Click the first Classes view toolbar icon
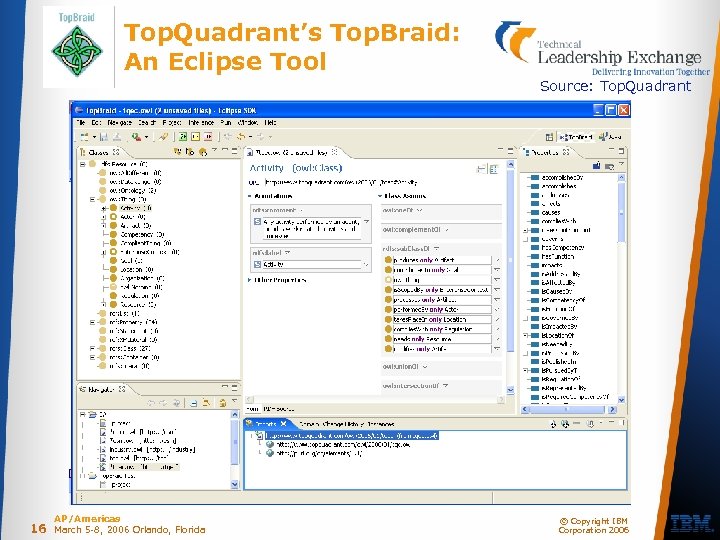720x540 pixels. pos(177,152)
